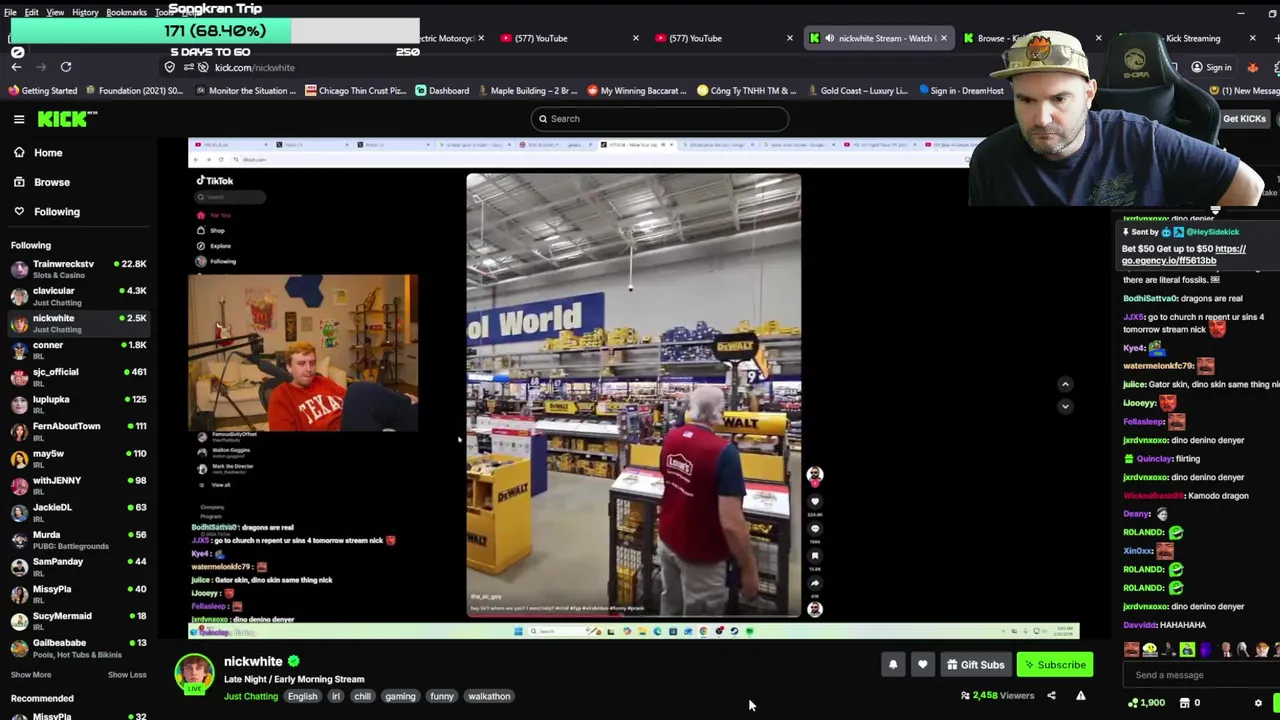Click browser Sign in button
Image resolution: width=1280 pixels, height=720 pixels.
coord(1211,68)
